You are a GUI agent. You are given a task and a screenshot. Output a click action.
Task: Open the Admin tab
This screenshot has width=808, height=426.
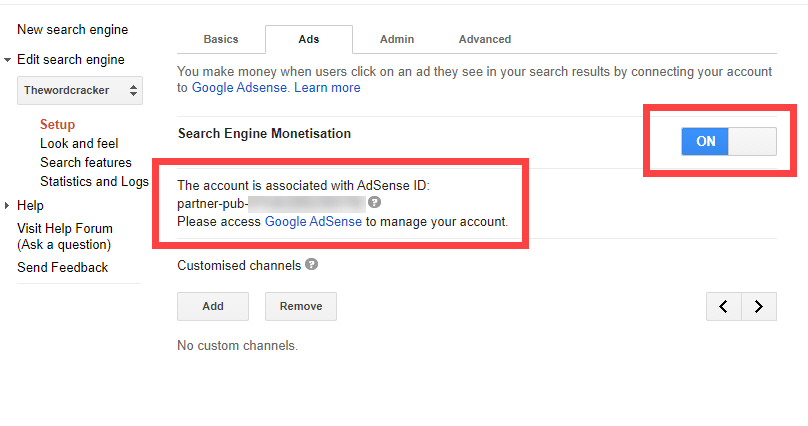[397, 39]
